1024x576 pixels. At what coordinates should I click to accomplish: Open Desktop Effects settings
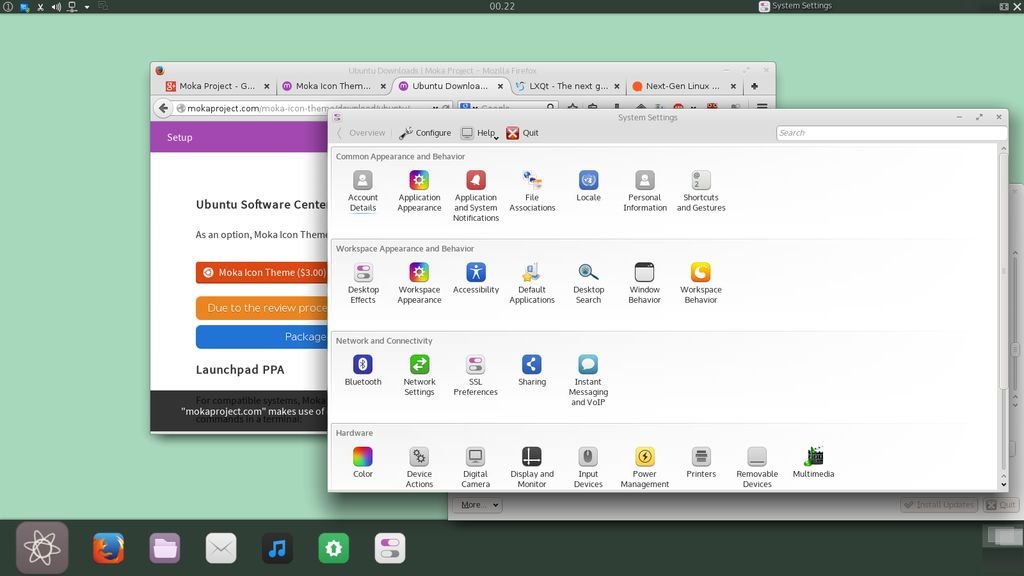point(363,281)
